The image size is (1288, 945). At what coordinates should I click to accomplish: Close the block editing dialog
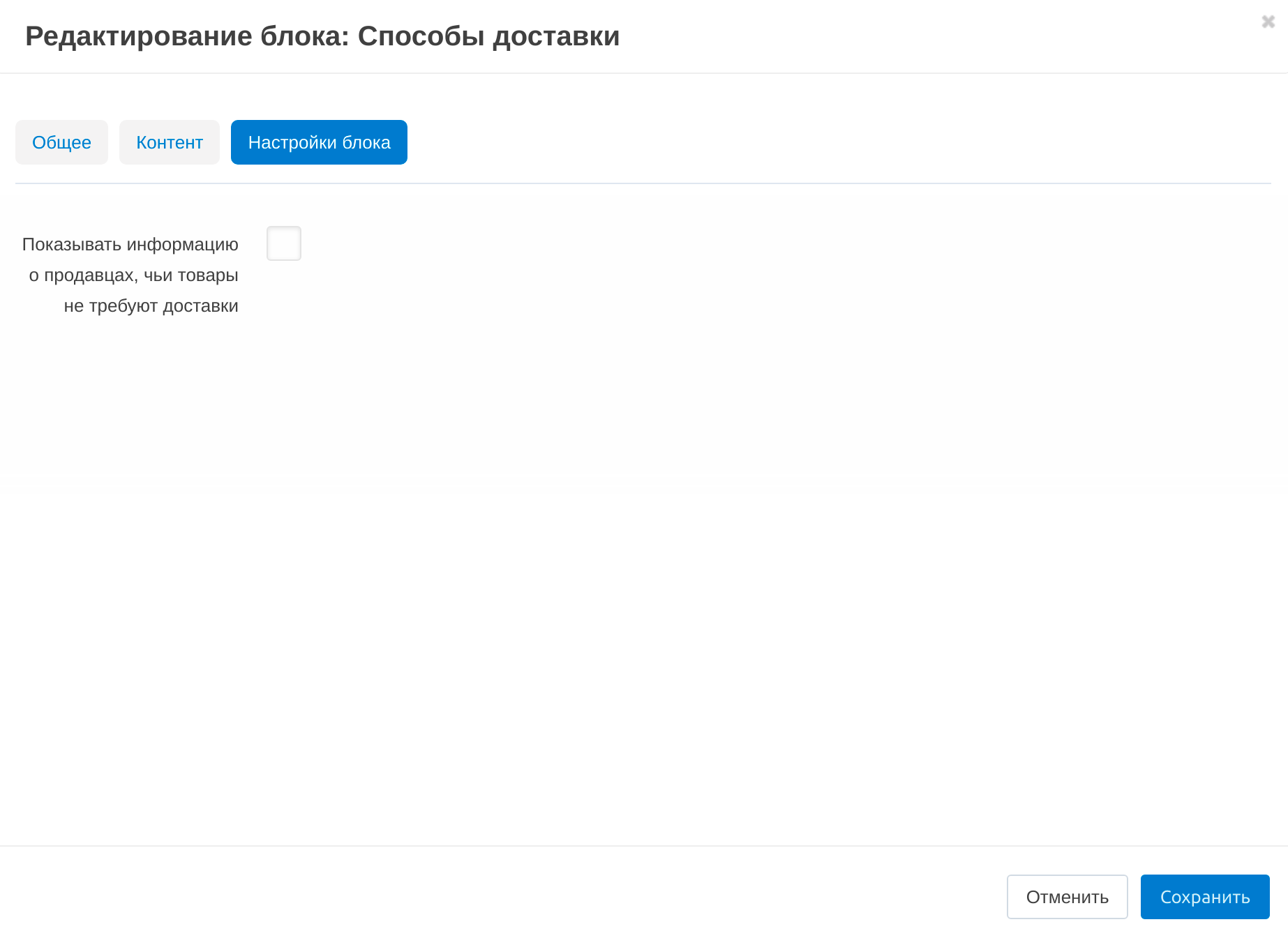(1268, 22)
